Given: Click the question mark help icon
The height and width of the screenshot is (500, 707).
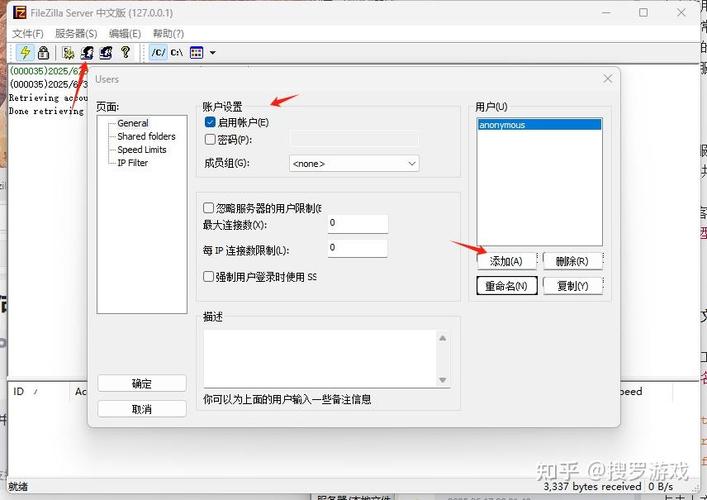Looking at the screenshot, I should [125, 52].
